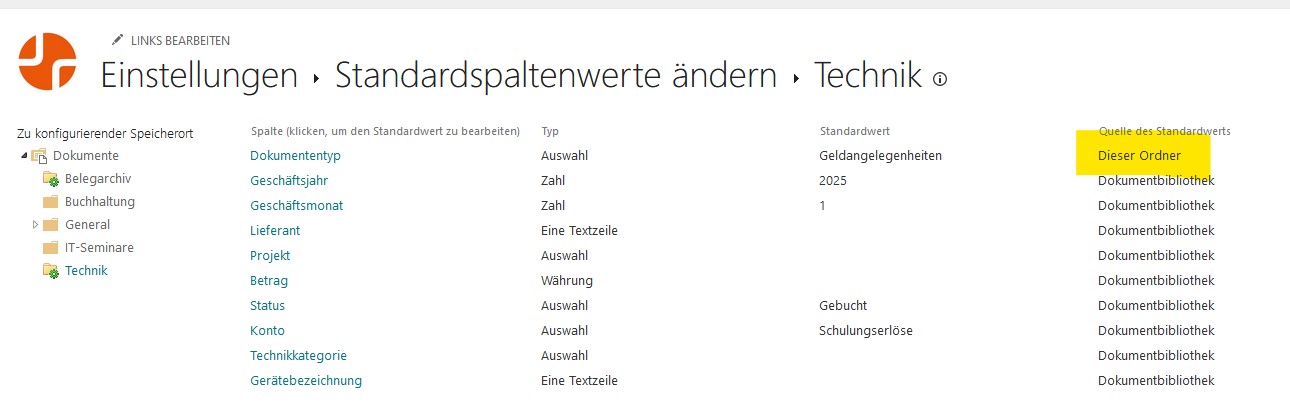Click the Buchhaltung folder icon

(51, 202)
